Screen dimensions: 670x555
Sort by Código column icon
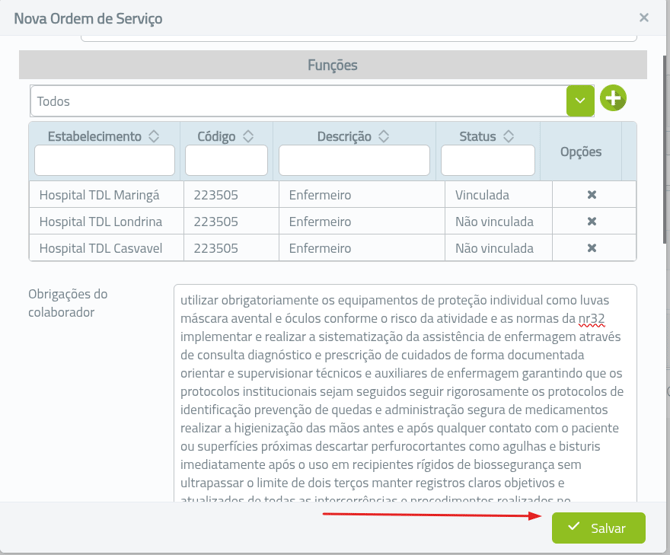click(x=248, y=136)
